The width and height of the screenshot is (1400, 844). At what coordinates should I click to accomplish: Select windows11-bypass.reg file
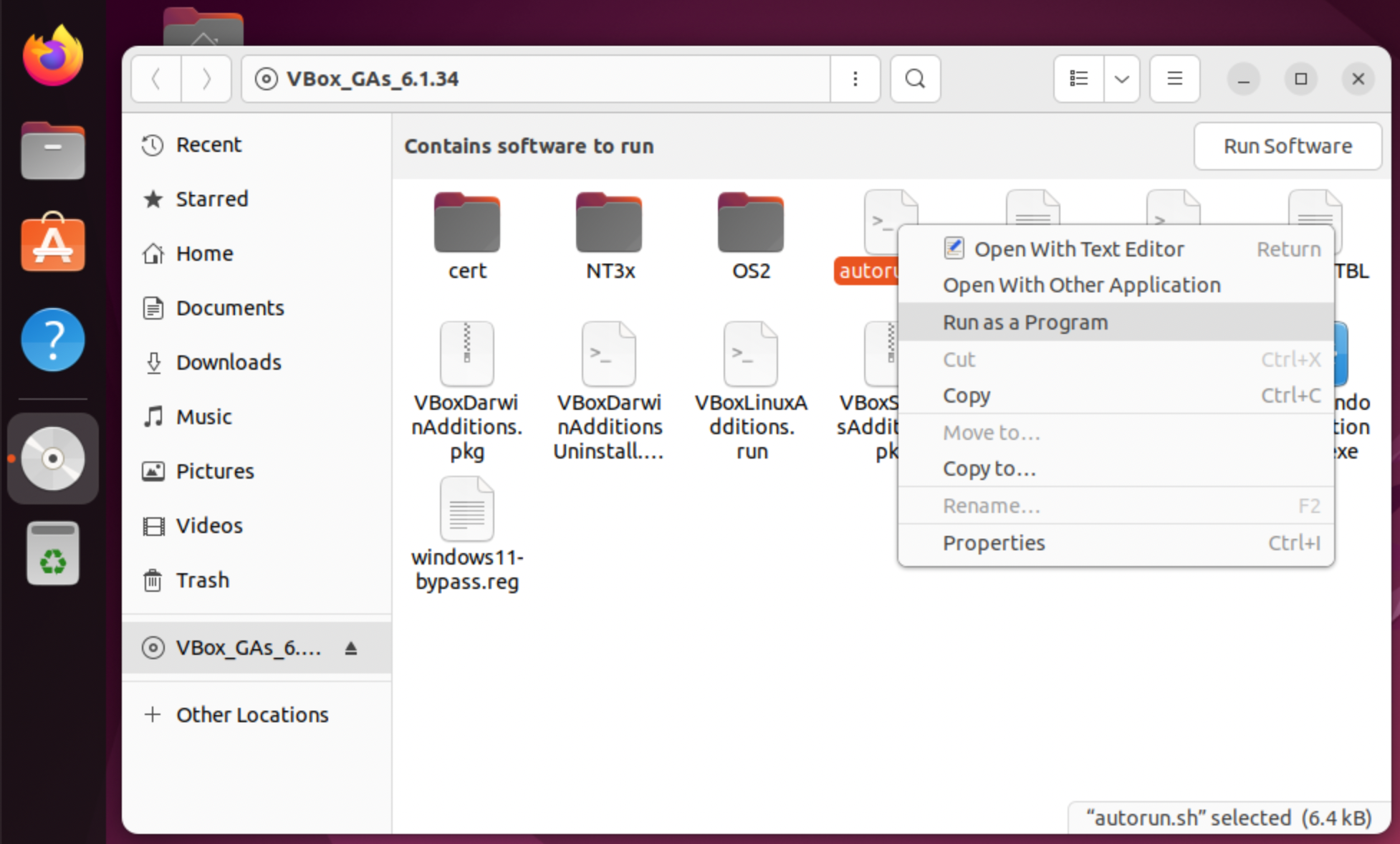click(467, 534)
